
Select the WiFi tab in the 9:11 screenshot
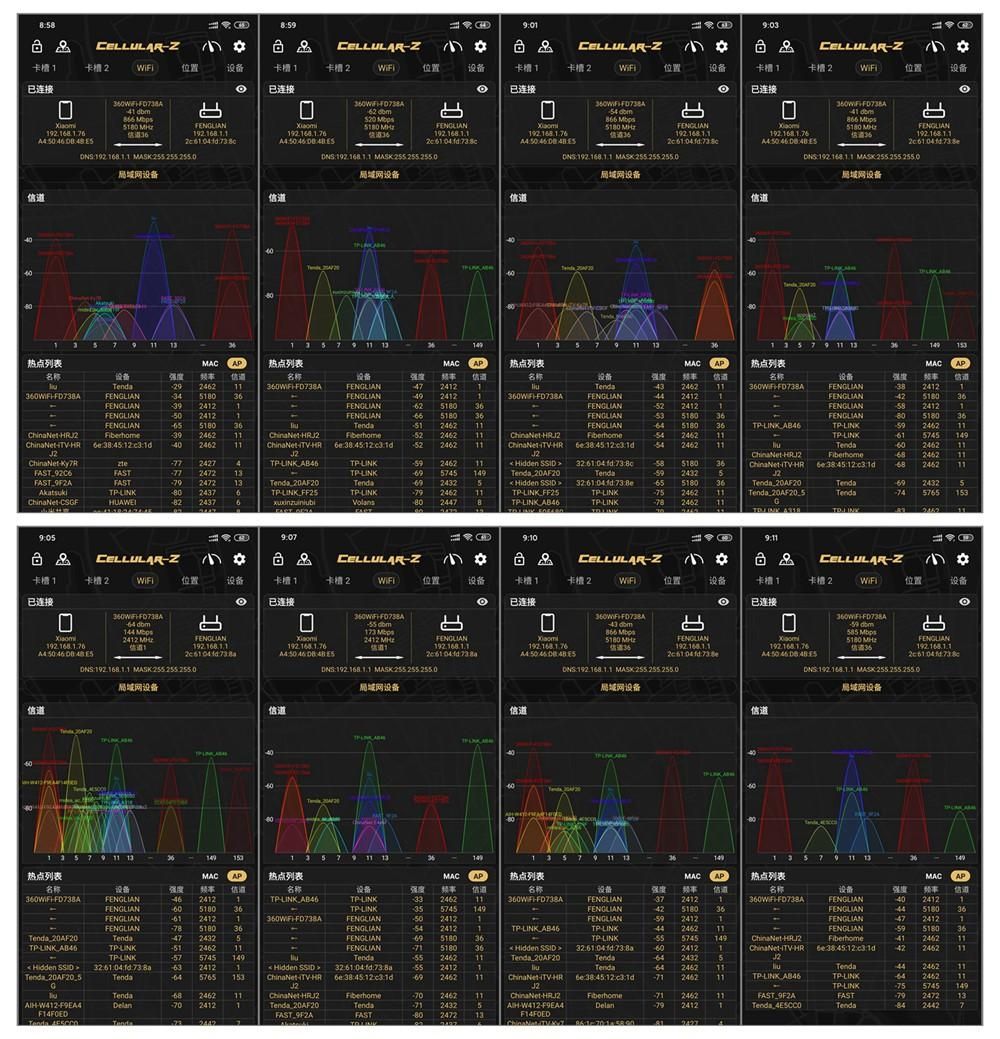coord(868,580)
